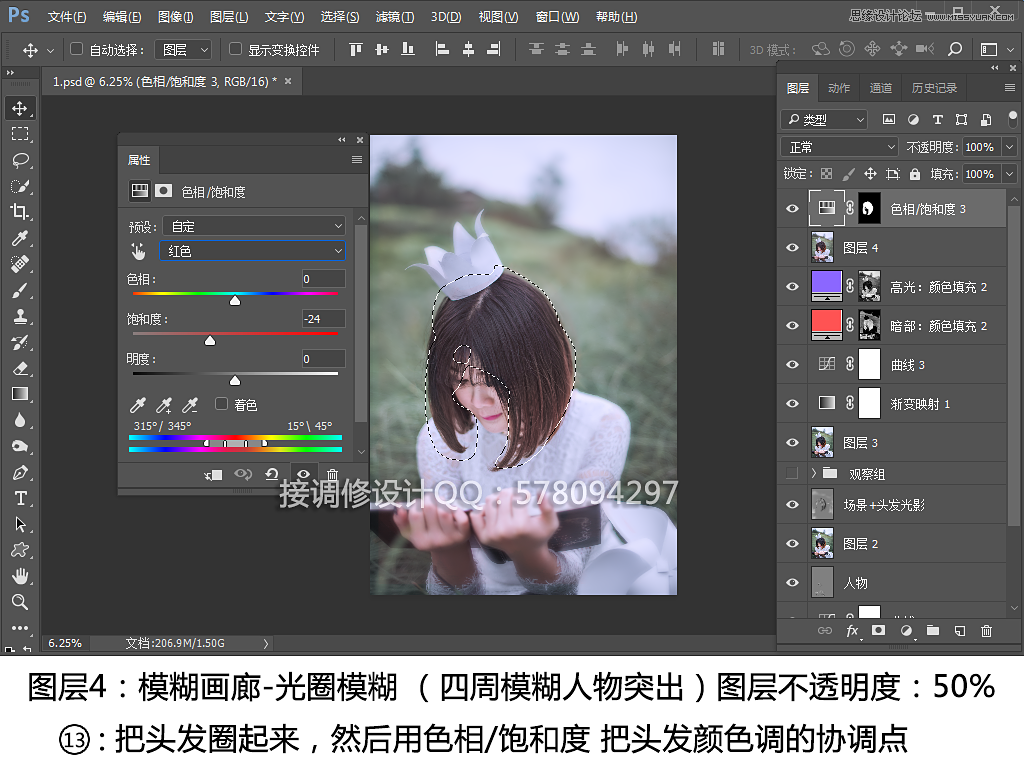Select the Lasso tool

(20, 160)
